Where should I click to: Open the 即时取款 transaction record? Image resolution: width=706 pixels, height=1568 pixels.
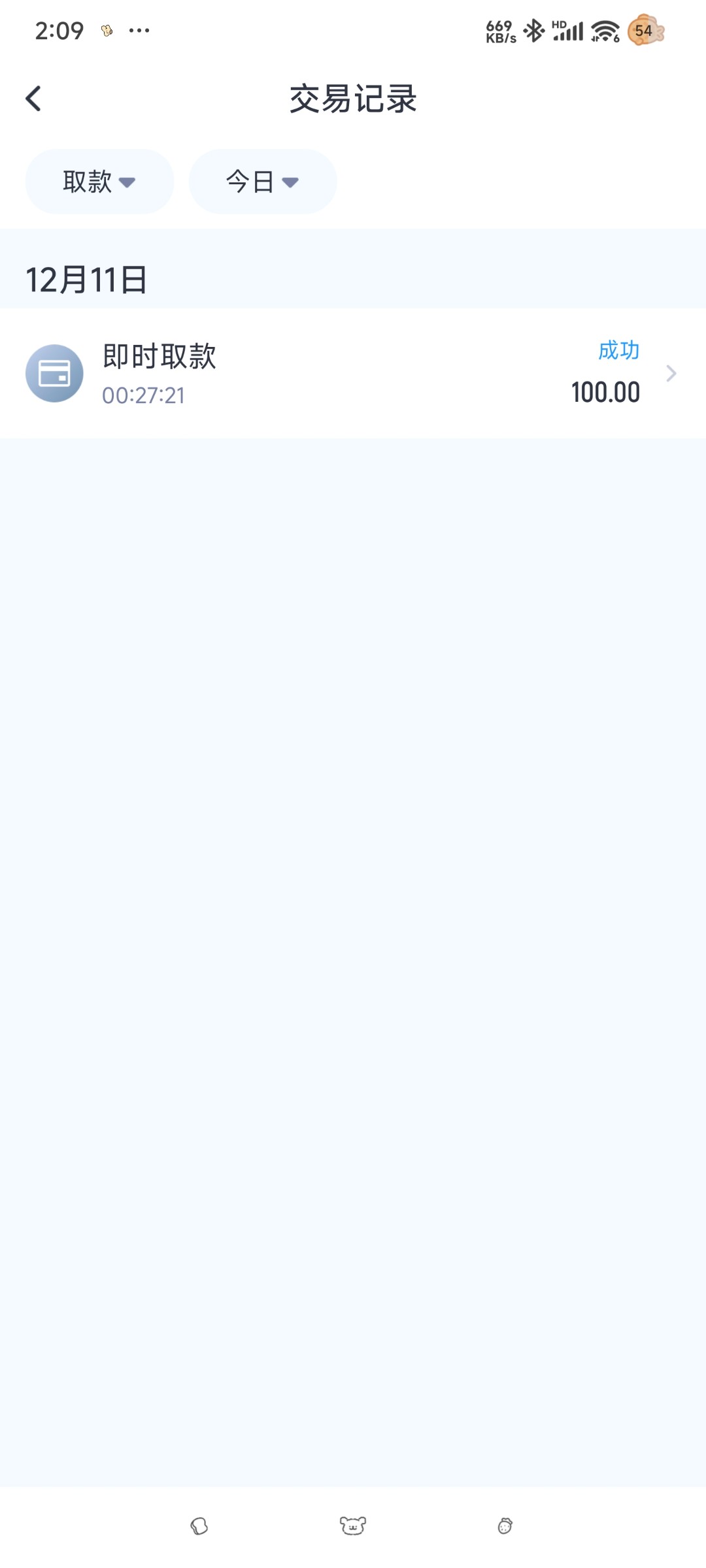point(353,373)
